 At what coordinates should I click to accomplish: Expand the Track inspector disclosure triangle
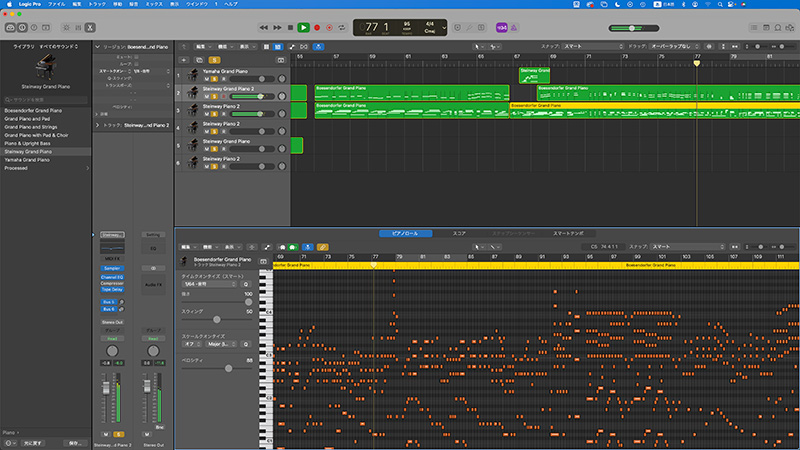point(97,125)
